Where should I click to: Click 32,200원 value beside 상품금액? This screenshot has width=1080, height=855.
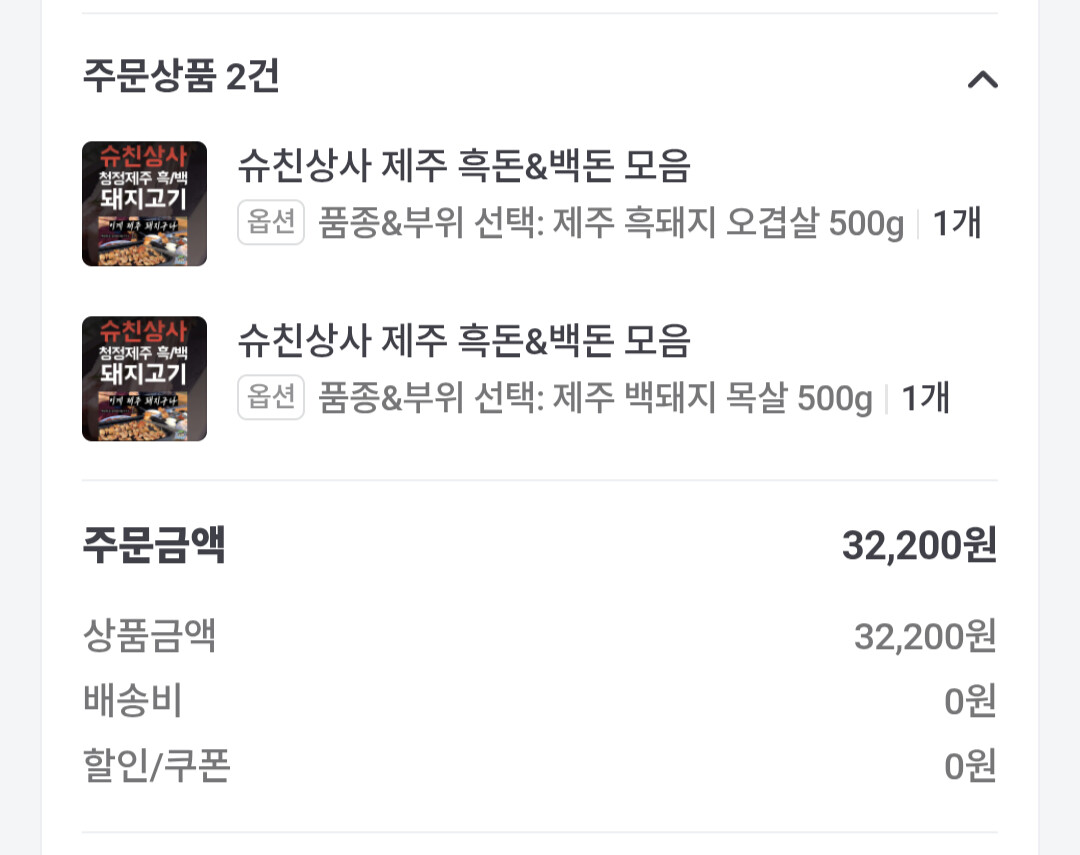pyautogui.click(x=925, y=636)
